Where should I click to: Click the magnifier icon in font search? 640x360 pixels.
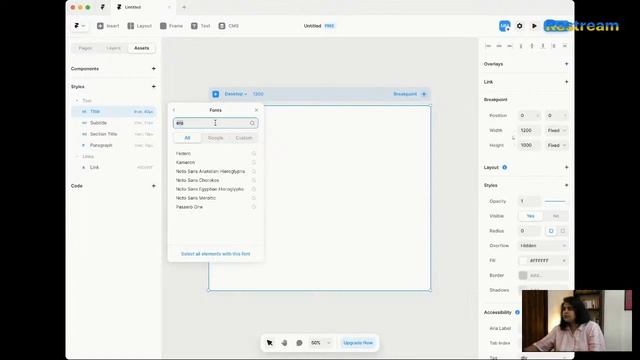tap(252, 123)
